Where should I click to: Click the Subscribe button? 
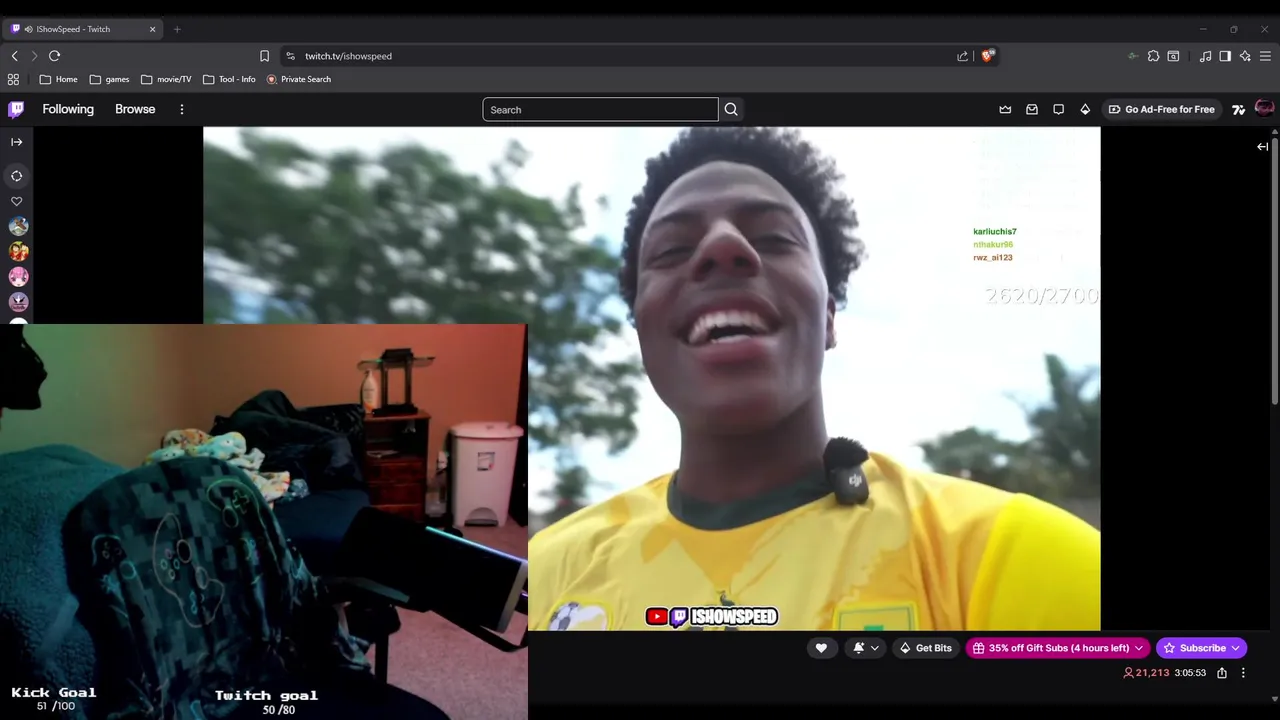tap(1201, 648)
